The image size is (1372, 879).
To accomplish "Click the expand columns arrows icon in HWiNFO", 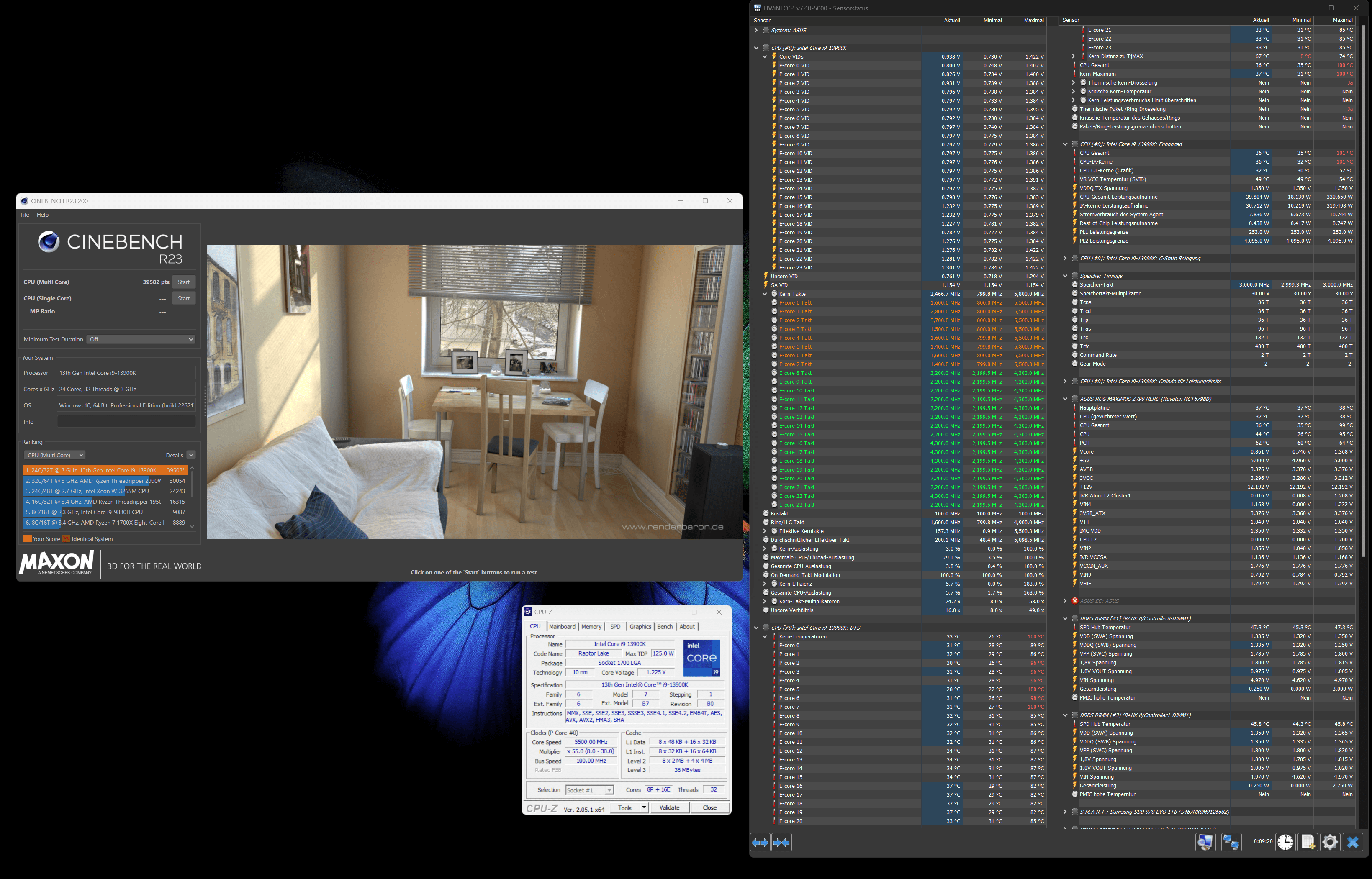I will point(760,843).
